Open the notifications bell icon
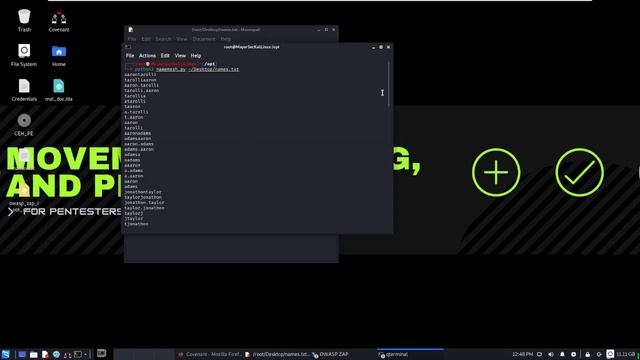 562,354
